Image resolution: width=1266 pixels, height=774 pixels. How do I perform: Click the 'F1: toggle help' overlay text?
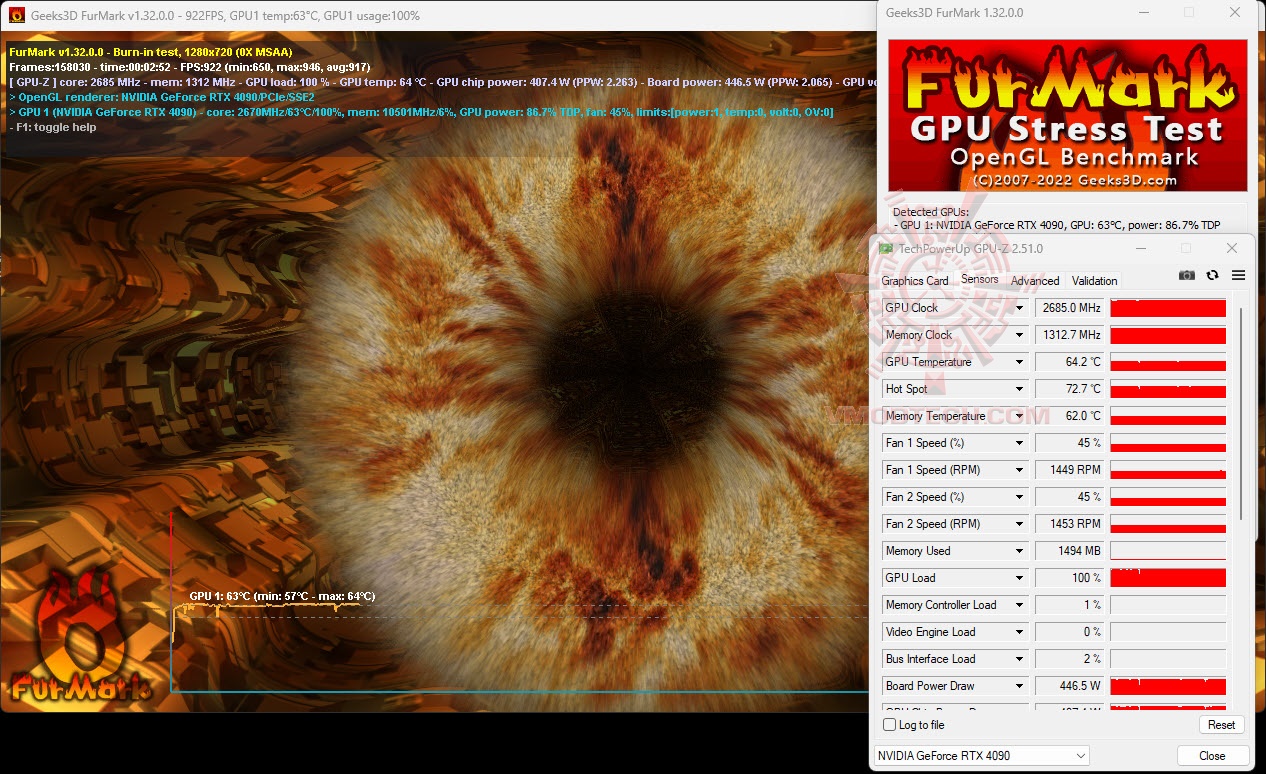coord(53,127)
